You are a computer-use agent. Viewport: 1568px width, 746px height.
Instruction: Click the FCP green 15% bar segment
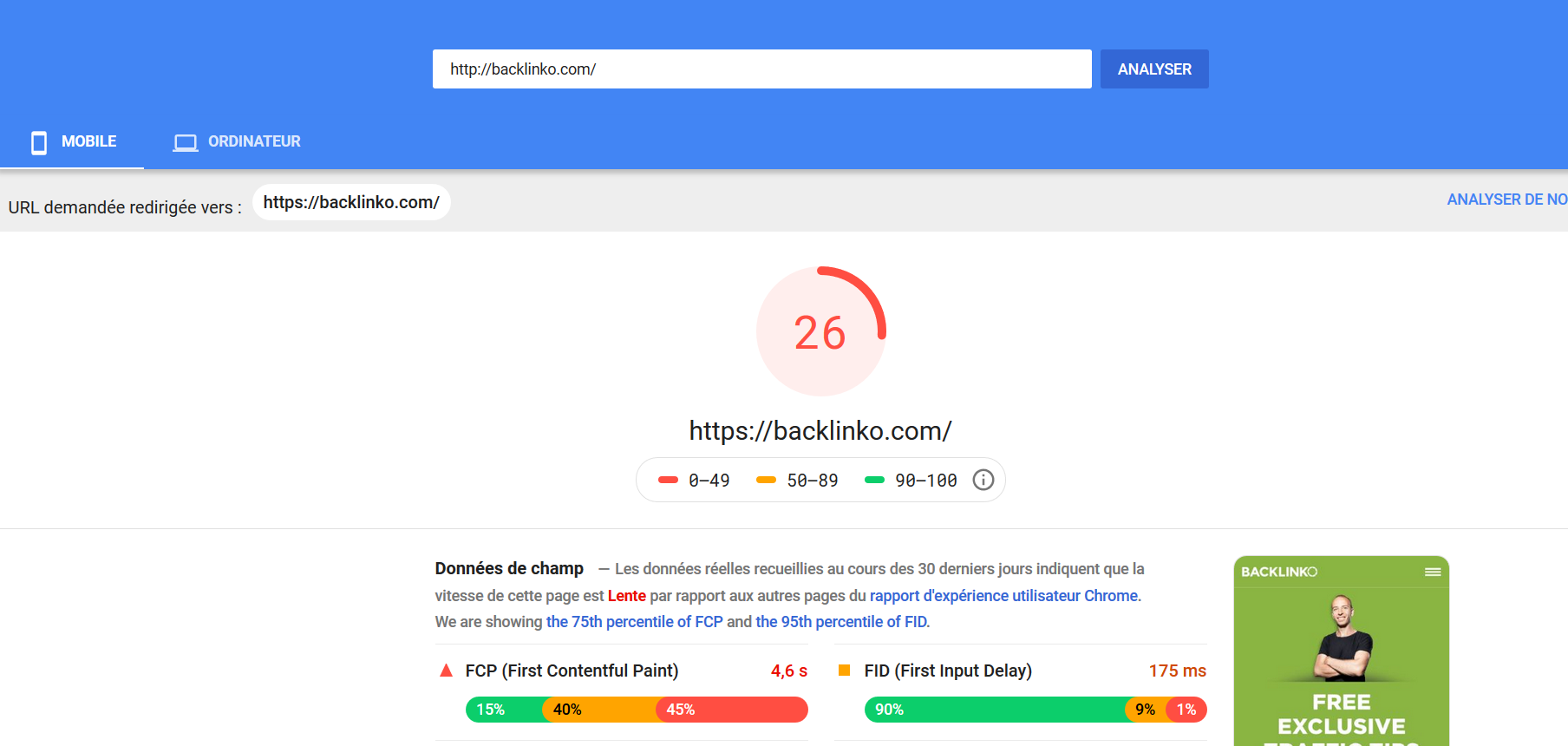pyautogui.click(x=505, y=710)
